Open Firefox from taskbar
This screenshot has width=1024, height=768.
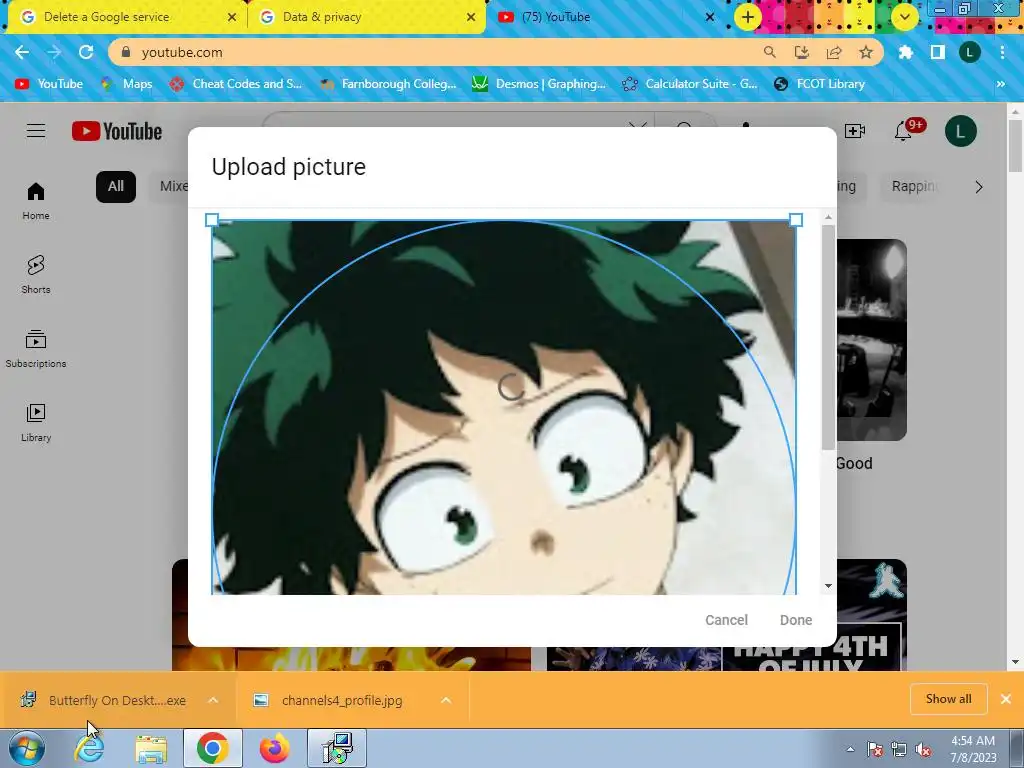click(x=274, y=748)
